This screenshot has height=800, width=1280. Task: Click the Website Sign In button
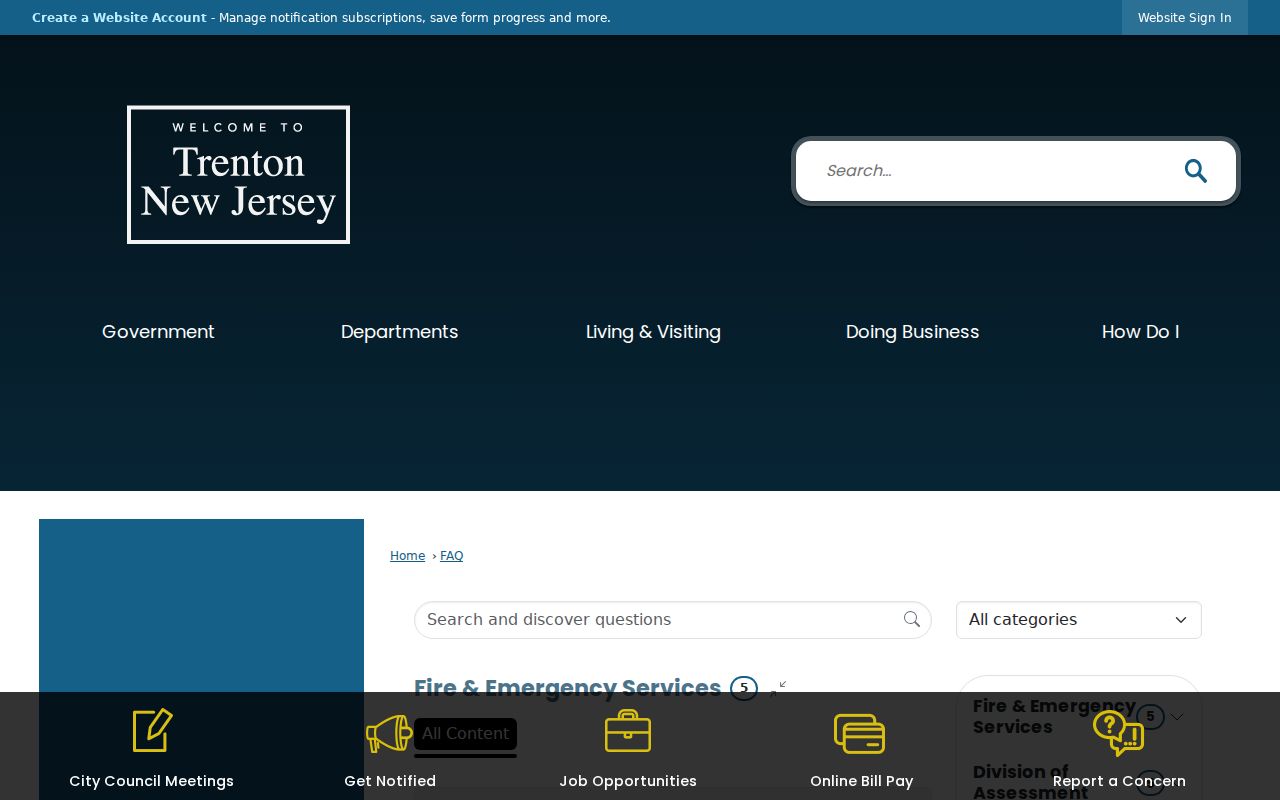(x=1184, y=18)
